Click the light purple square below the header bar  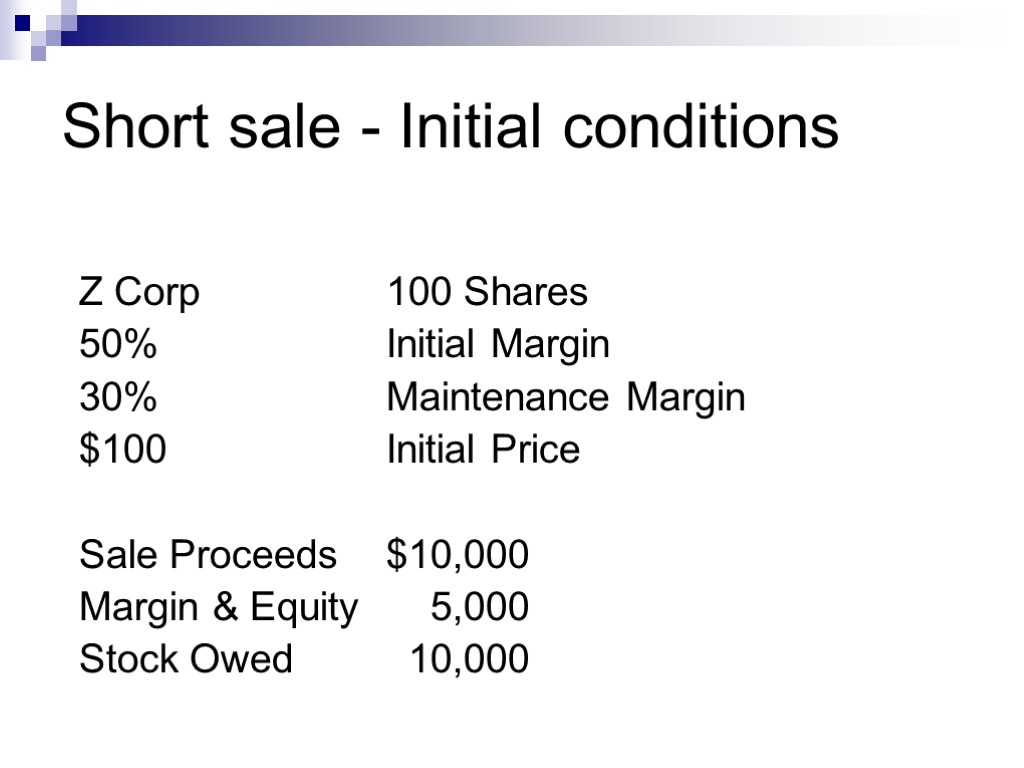point(38,53)
